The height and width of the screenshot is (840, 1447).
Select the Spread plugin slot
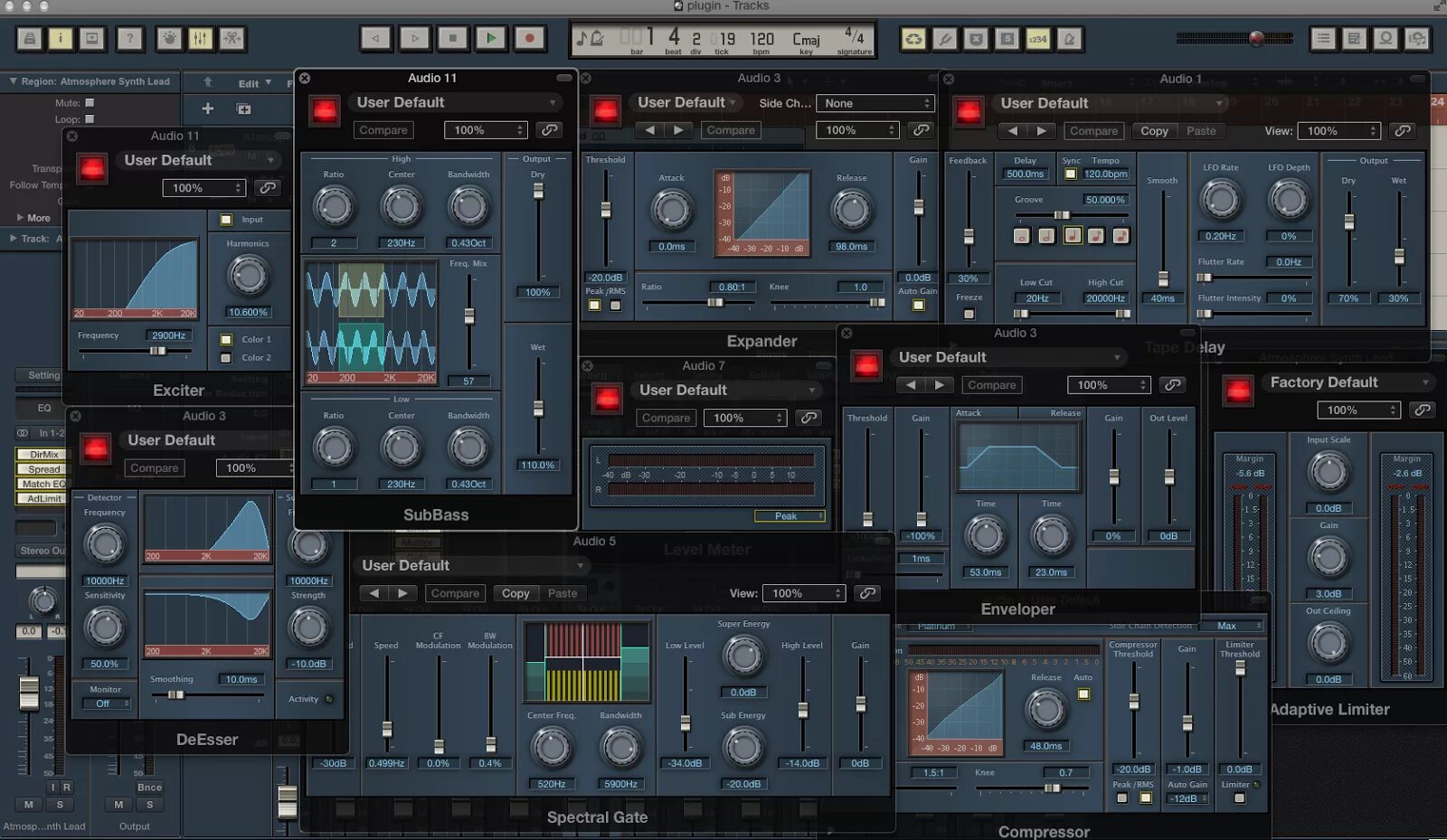(x=43, y=469)
